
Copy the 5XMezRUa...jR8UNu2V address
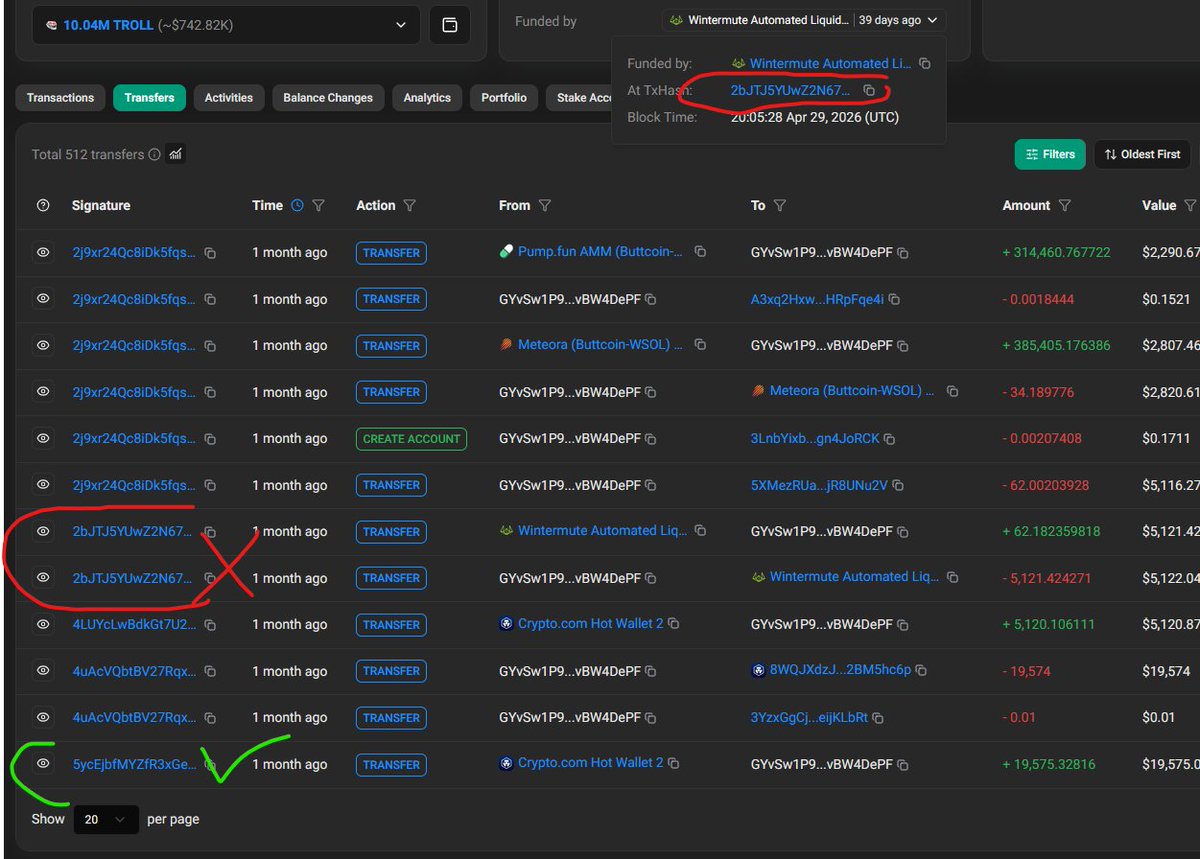[x=896, y=486]
